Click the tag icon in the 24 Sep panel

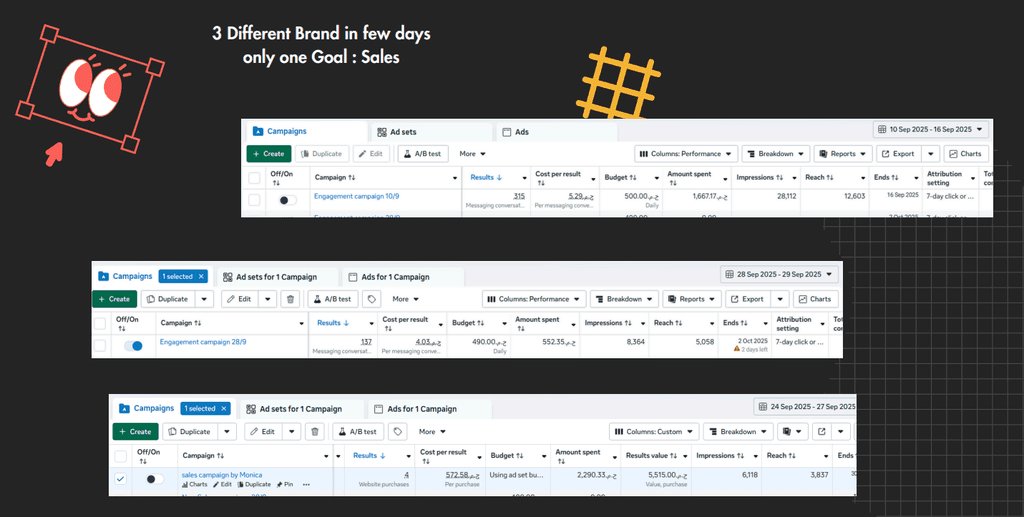pos(397,431)
